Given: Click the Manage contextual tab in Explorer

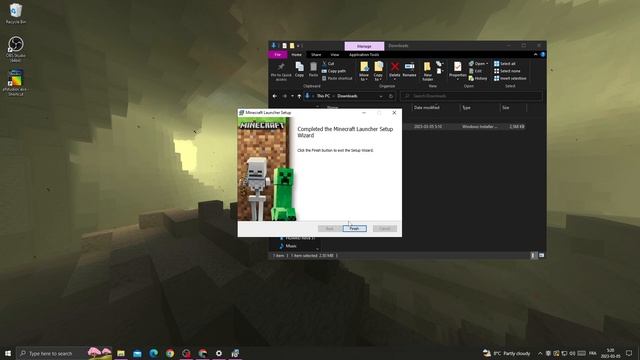Looking at the screenshot, I should click(x=364, y=46).
